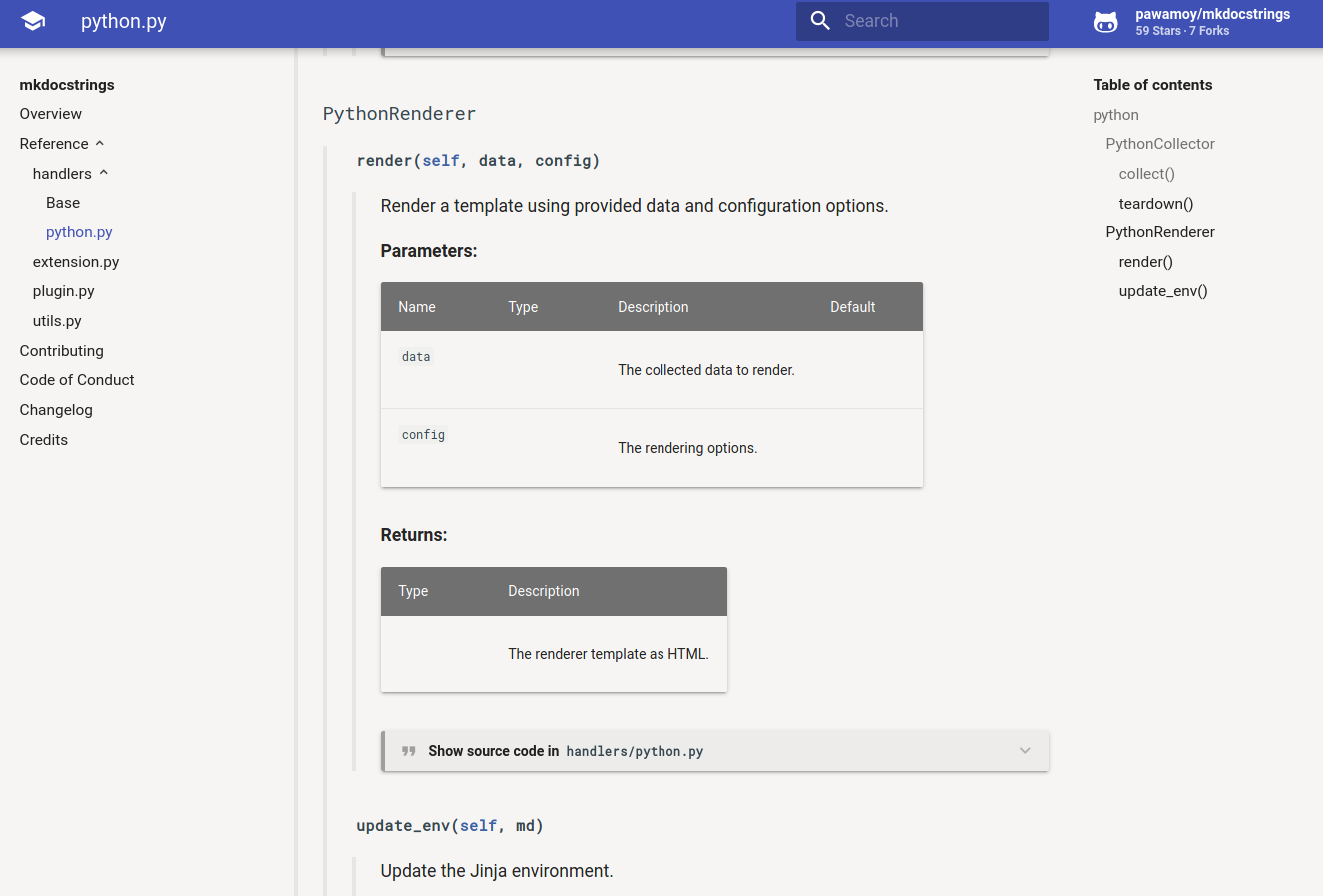Jump to PythonCollector in the table of contents

(x=1160, y=143)
